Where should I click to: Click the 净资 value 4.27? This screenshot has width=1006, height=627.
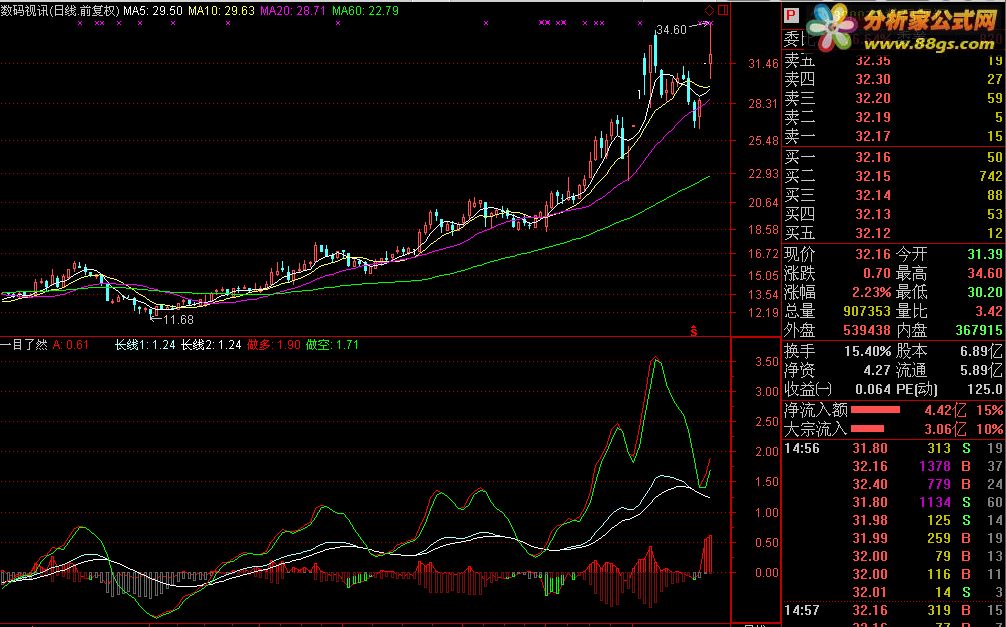coord(876,370)
